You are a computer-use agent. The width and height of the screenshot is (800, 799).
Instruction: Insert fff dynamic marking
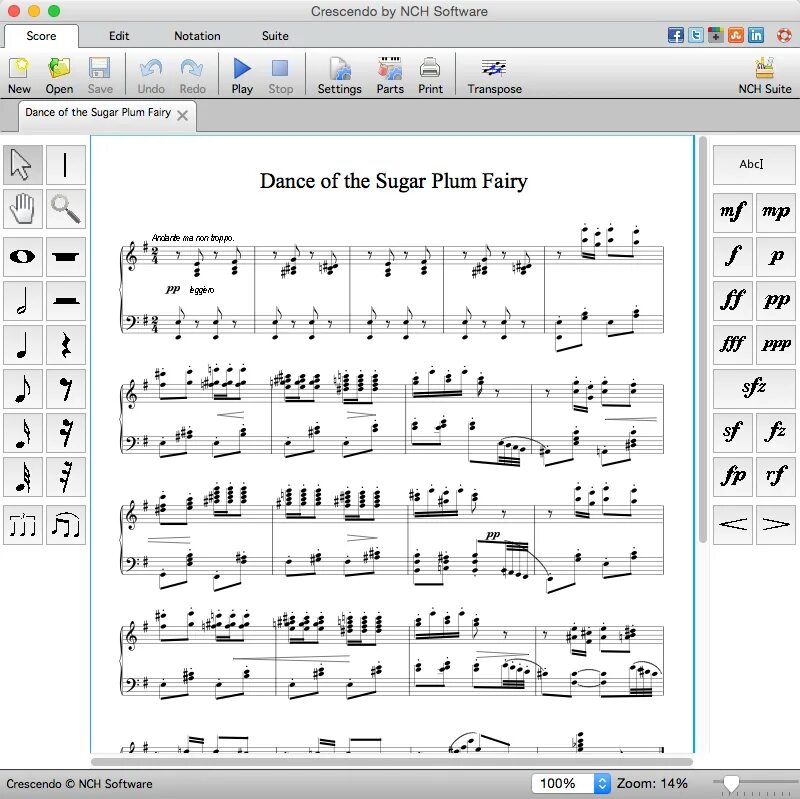[733, 345]
